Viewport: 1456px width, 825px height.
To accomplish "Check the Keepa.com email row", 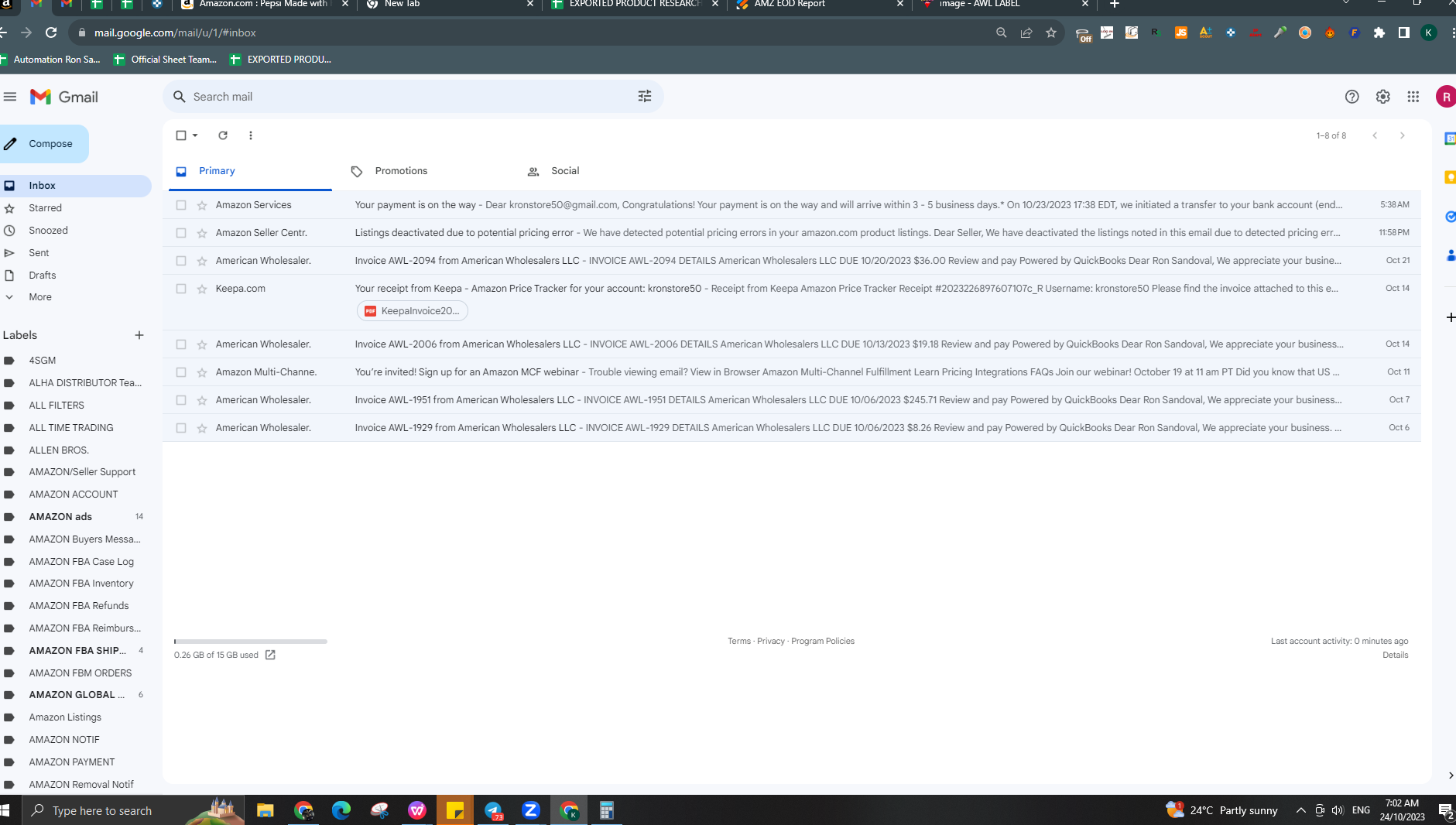I will (181, 289).
